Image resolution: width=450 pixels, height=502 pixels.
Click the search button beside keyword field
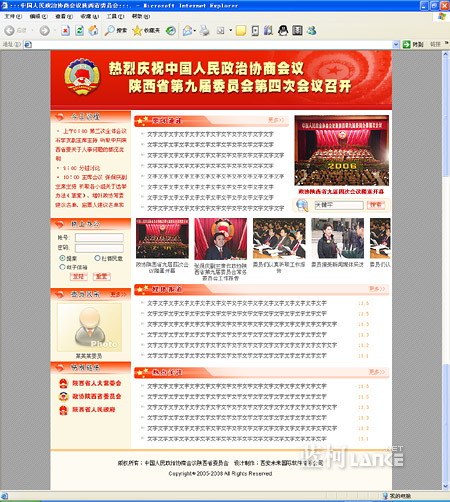click(376, 205)
